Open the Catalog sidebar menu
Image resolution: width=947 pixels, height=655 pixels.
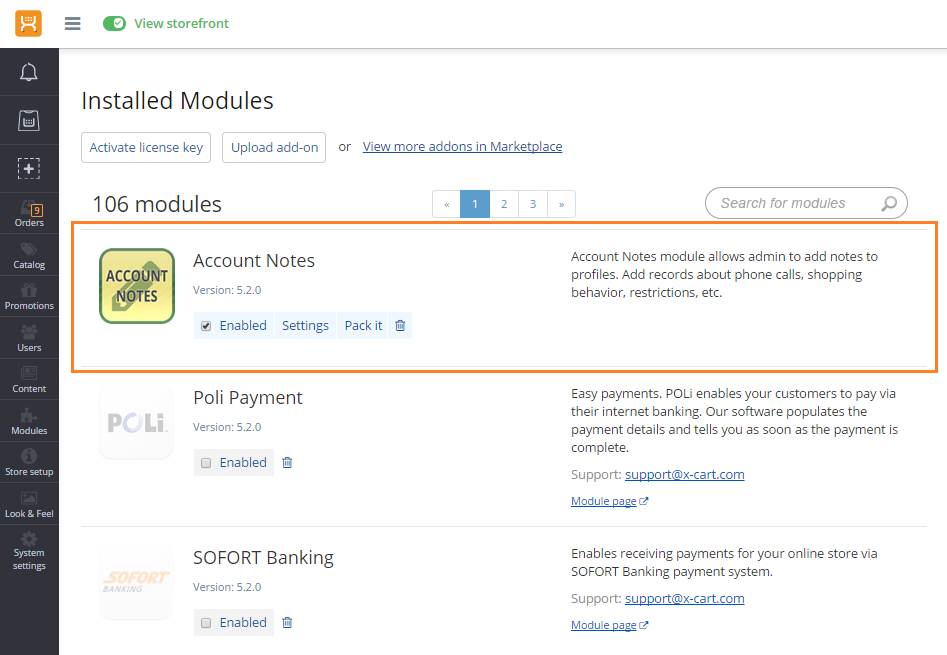29,255
